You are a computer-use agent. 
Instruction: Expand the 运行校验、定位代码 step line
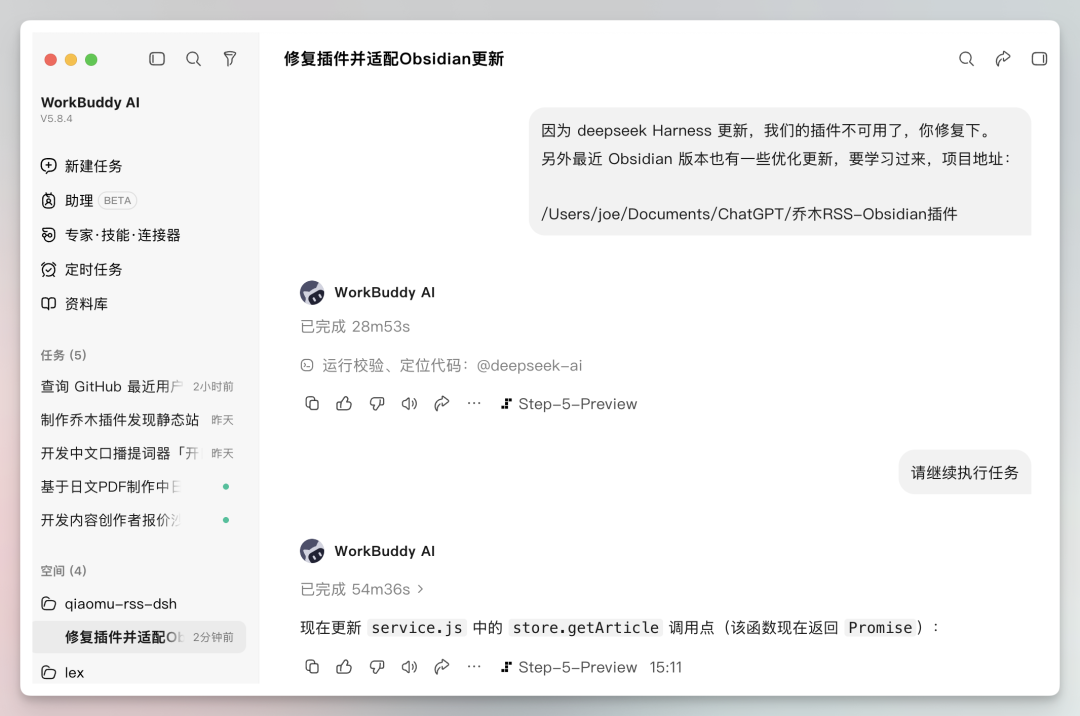441,366
